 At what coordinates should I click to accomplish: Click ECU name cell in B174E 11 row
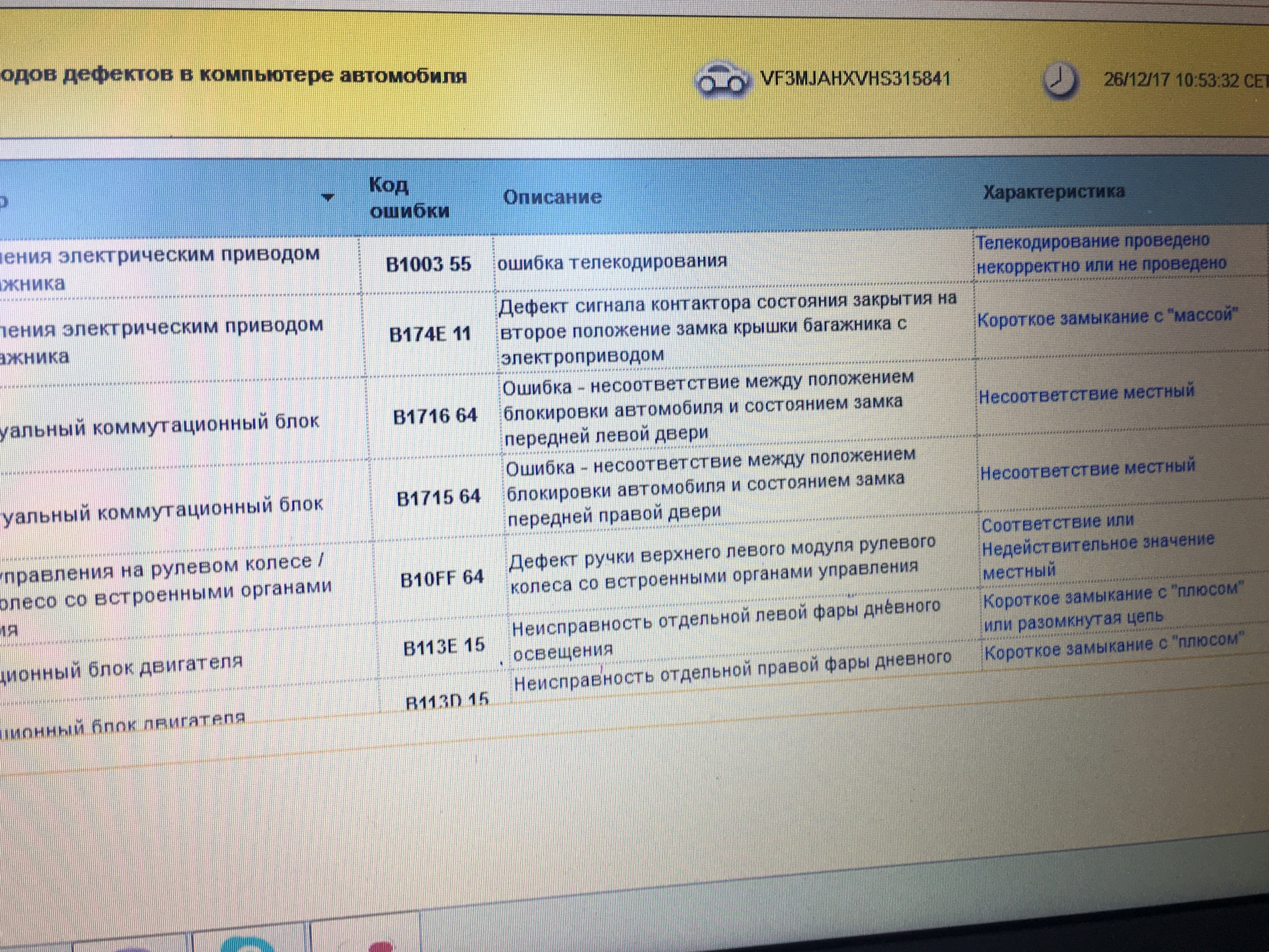coord(162,341)
